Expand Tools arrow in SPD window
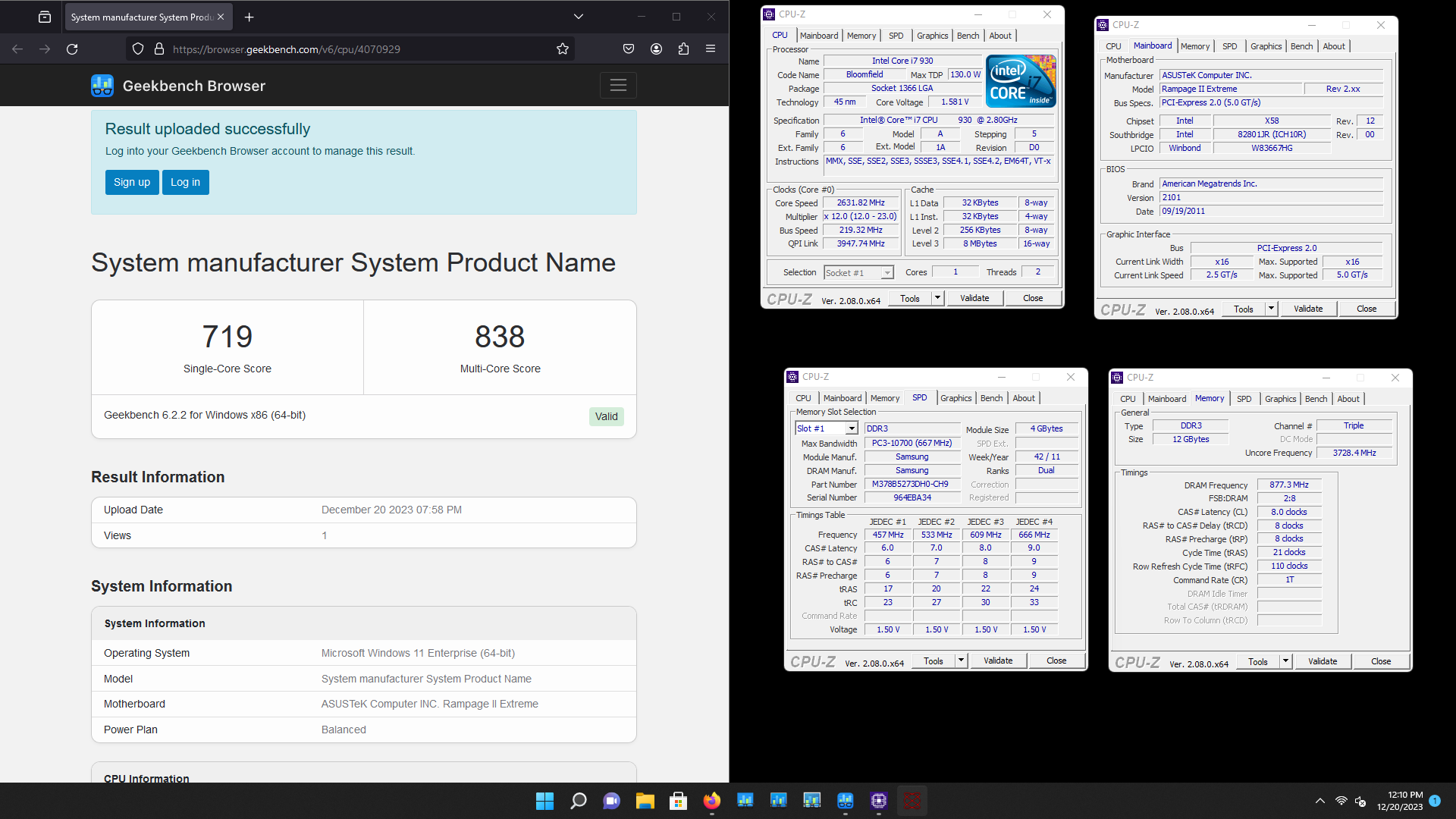1456x819 pixels. tap(961, 661)
